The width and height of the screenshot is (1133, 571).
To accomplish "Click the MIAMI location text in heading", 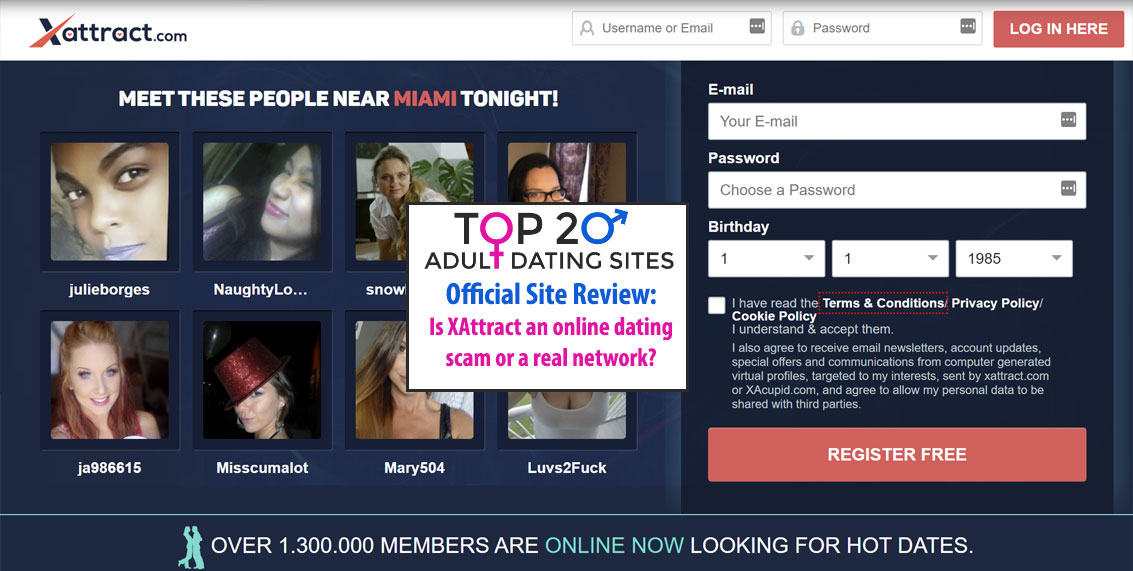I will 425,98.
